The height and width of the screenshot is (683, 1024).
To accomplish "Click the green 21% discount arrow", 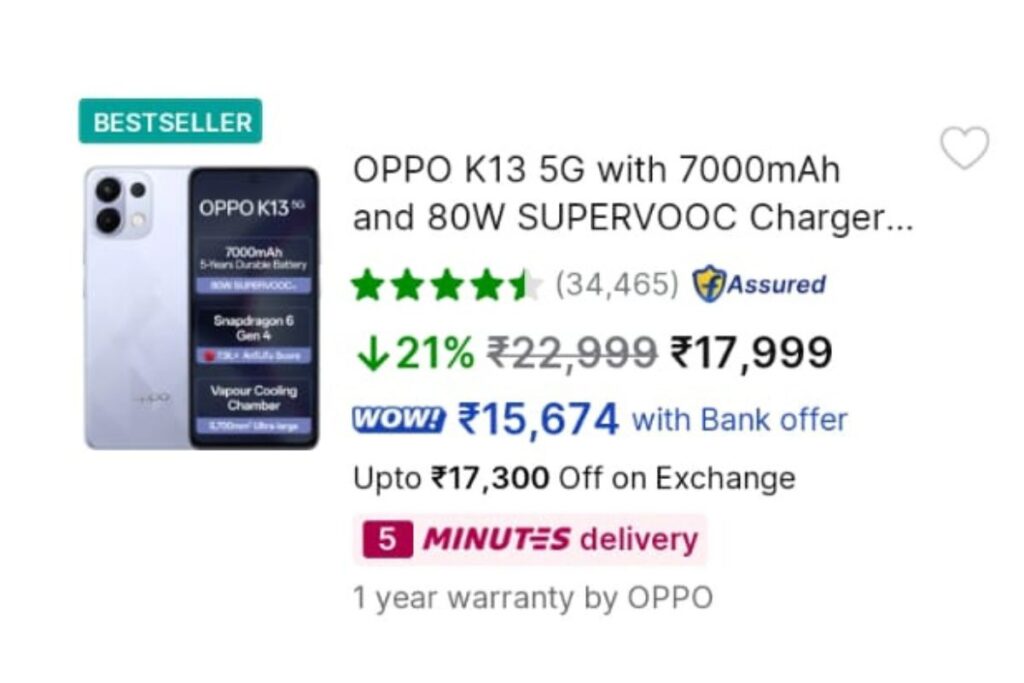I will pyautogui.click(x=372, y=355).
